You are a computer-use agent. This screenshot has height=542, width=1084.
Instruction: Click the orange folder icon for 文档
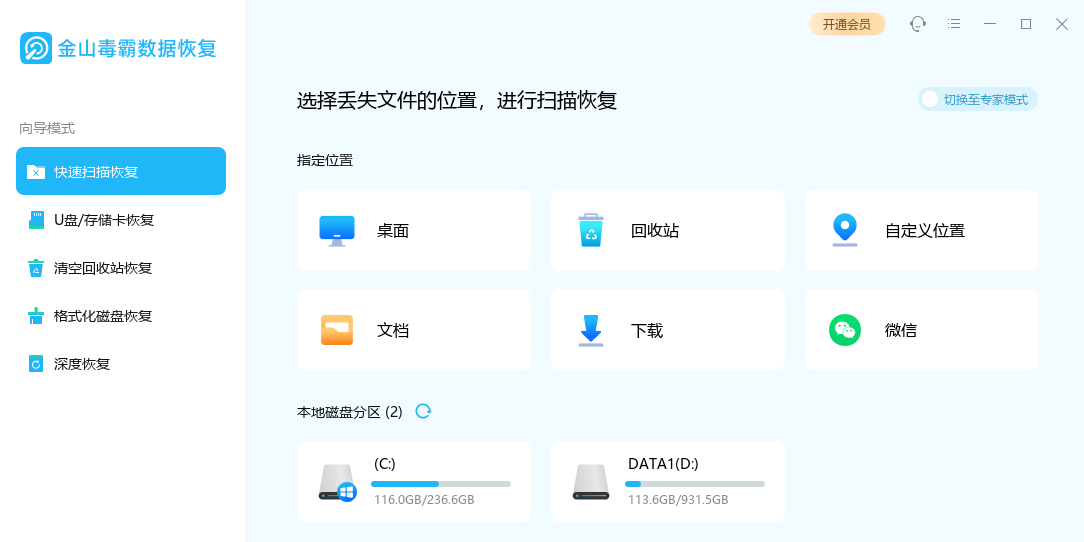337,330
